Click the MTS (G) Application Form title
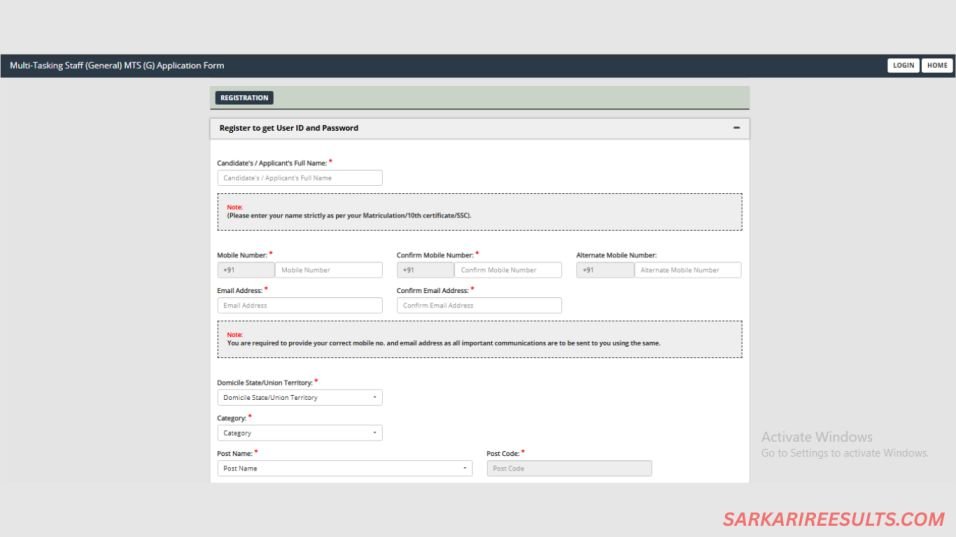This screenshot has width=956, height=537. point(117,66)
